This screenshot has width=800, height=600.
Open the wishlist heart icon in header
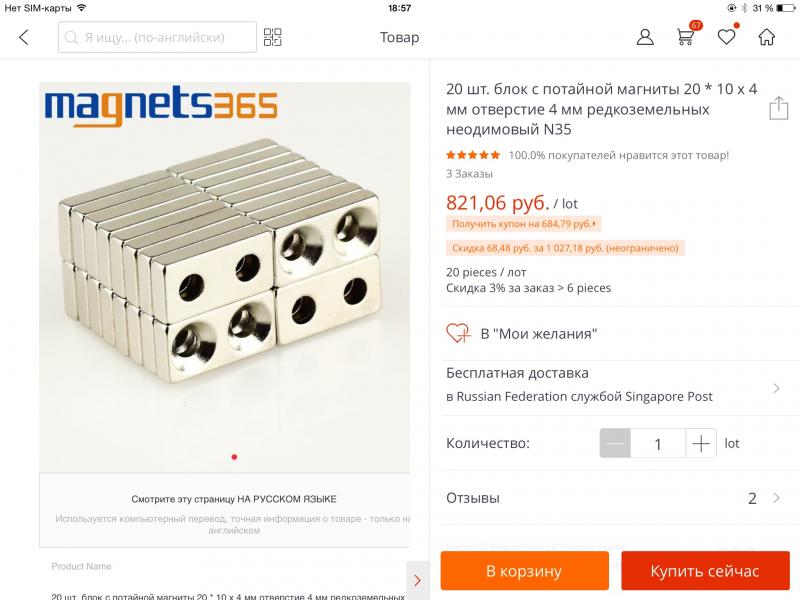pos(726,38)
